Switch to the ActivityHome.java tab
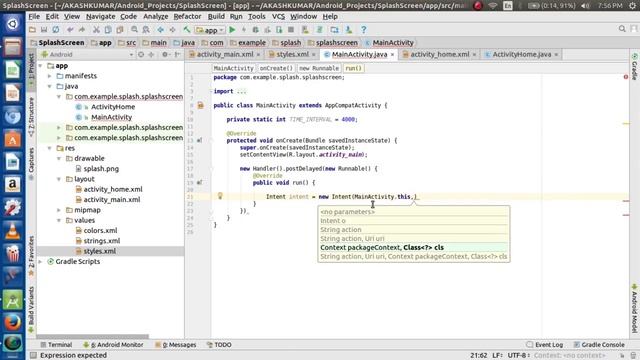 point(521,54)
